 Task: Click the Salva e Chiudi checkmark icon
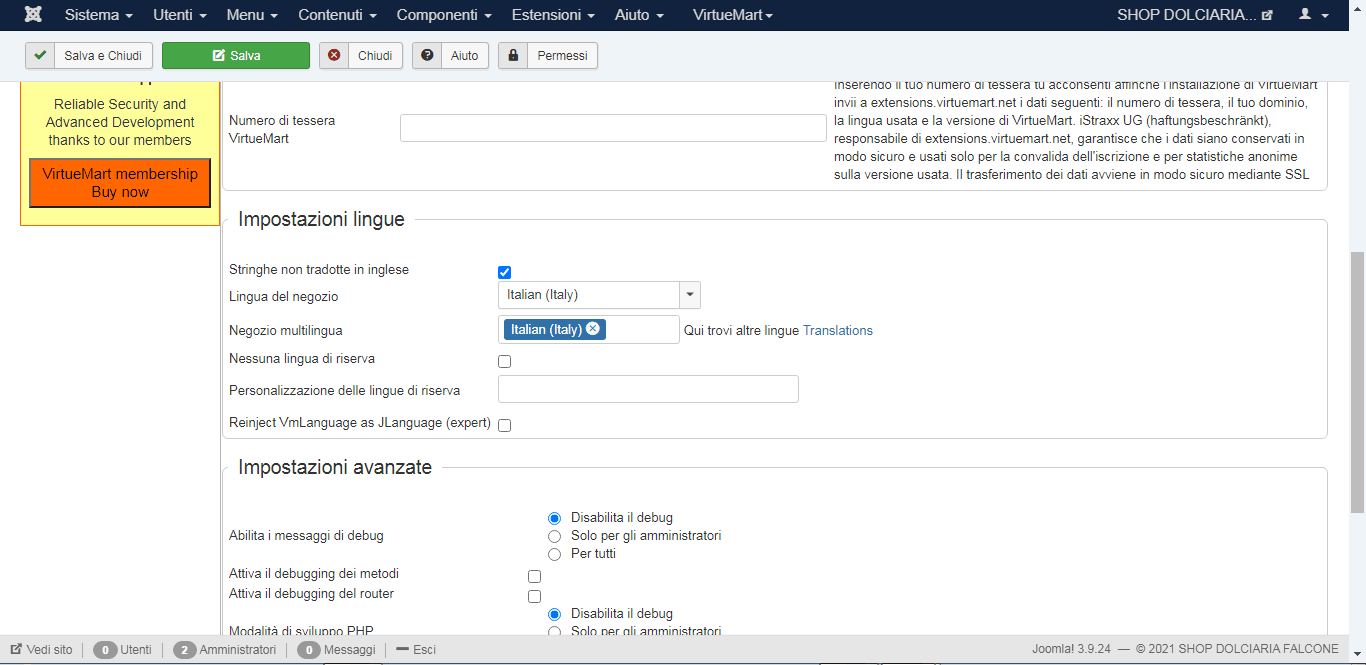pyautogui.click(x=40, y=56)
